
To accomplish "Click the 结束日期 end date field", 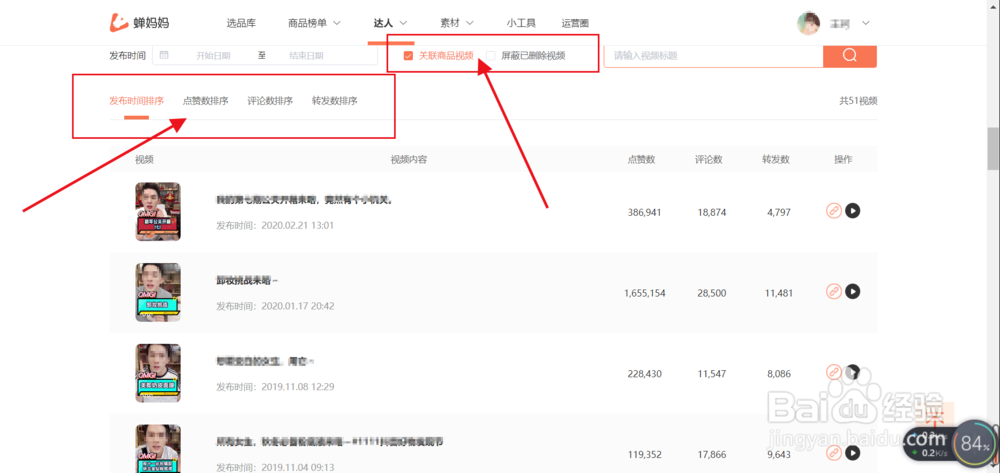I will (x=306, y=56).
